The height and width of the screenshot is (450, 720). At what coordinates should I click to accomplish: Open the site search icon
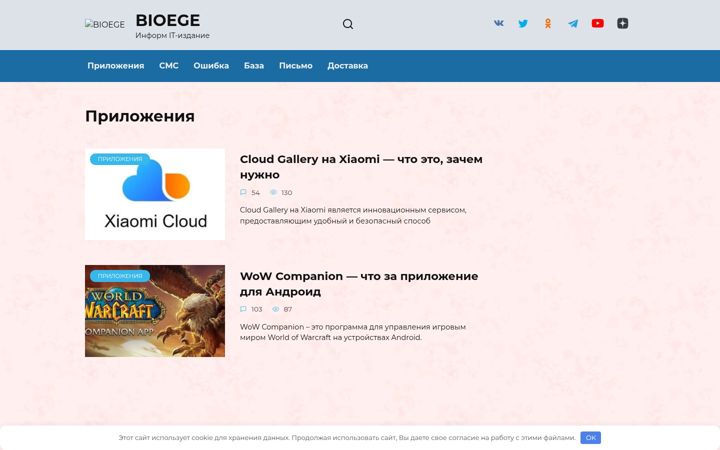[x=348, y=24]
